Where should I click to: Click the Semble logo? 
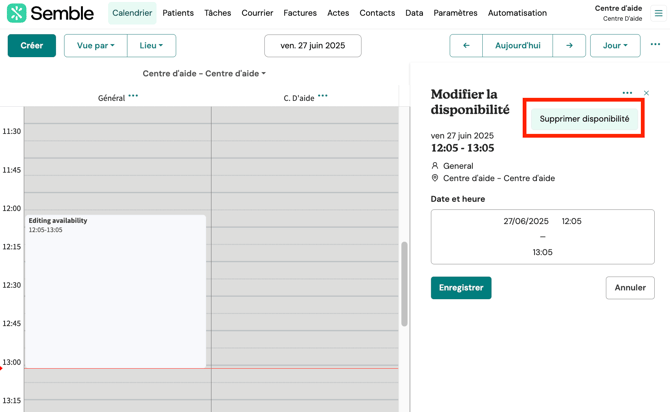click(50, 13)
